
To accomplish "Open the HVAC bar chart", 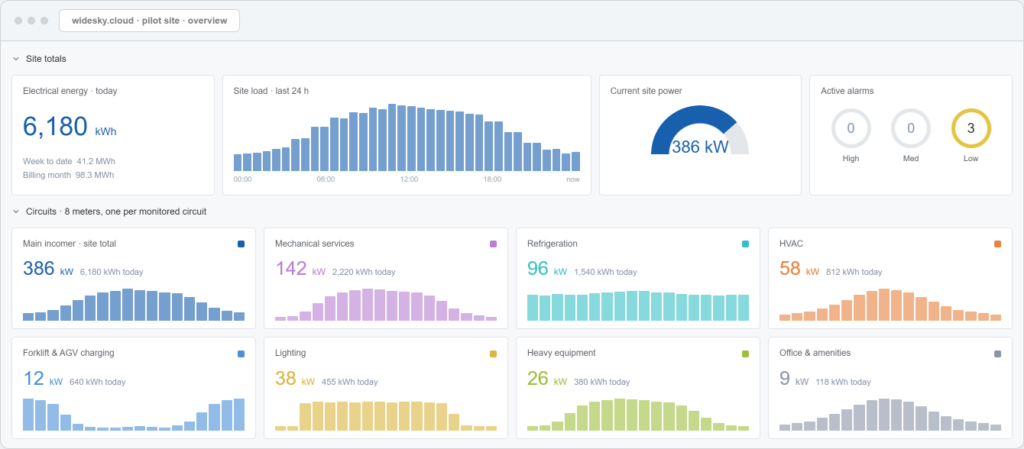I will (890, 304).
